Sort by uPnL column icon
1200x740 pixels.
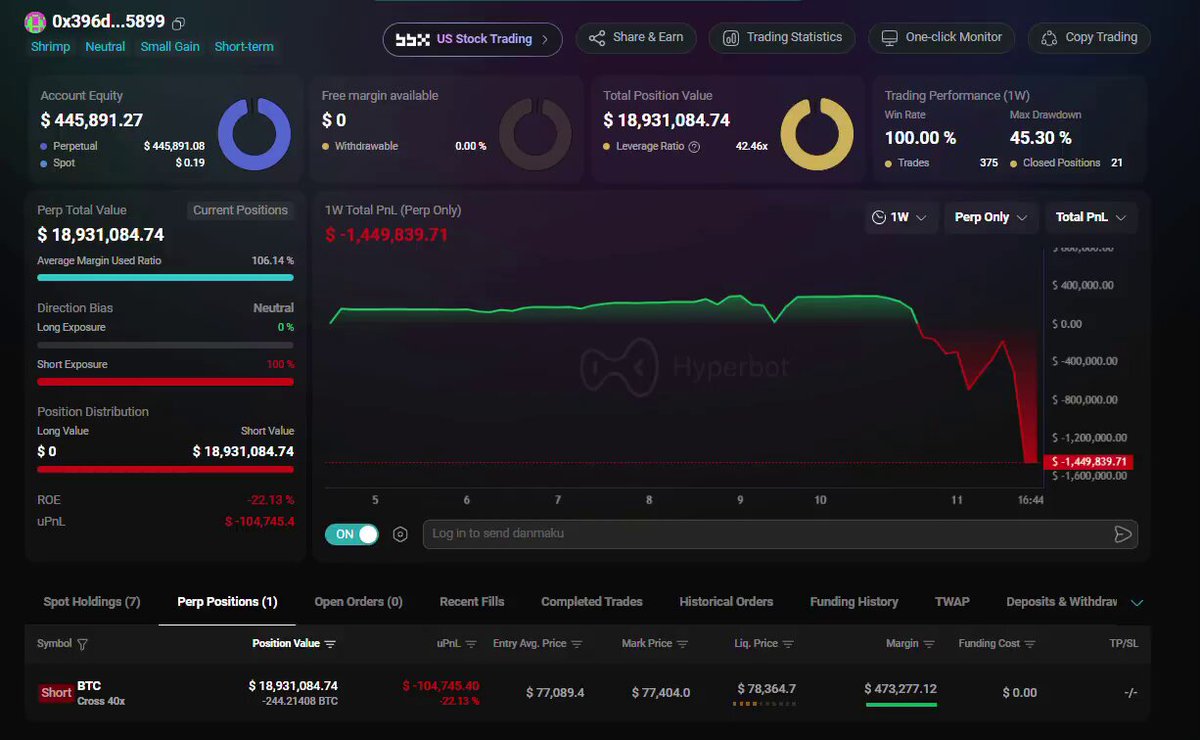click(471, 644)
